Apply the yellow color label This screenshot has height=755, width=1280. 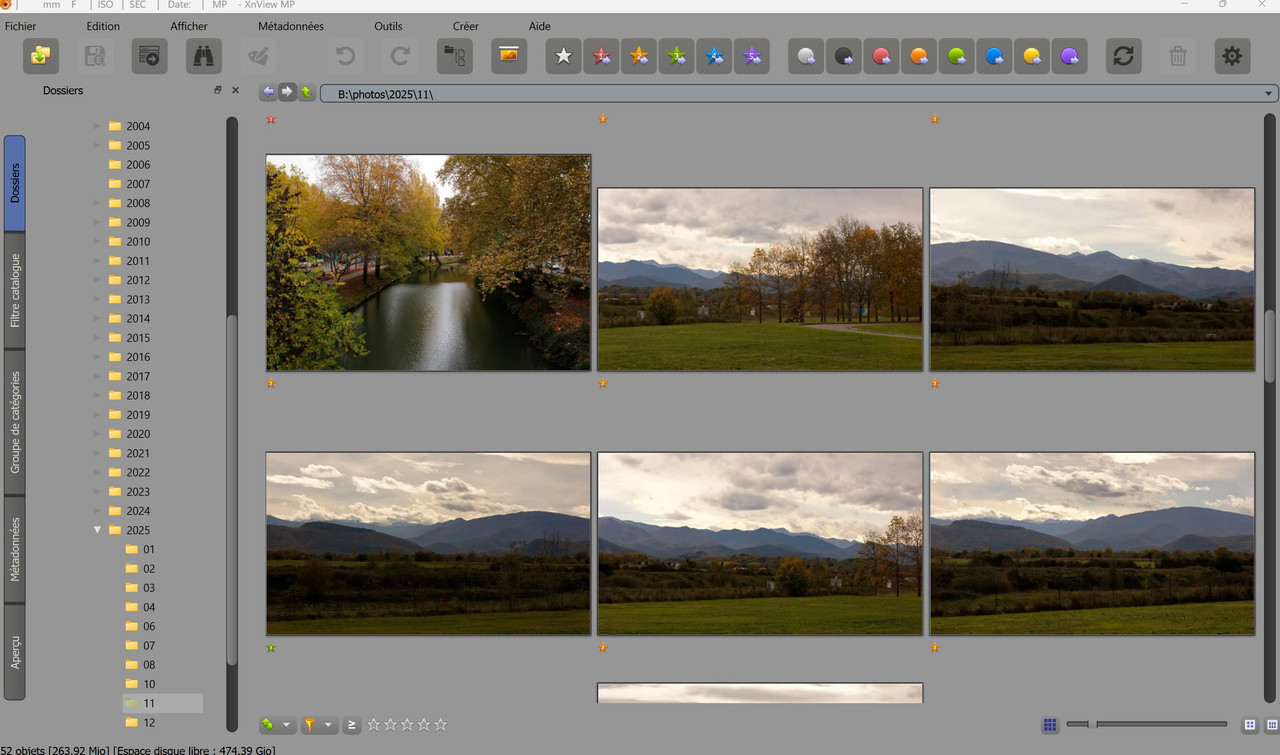[x=1031, y=56]
